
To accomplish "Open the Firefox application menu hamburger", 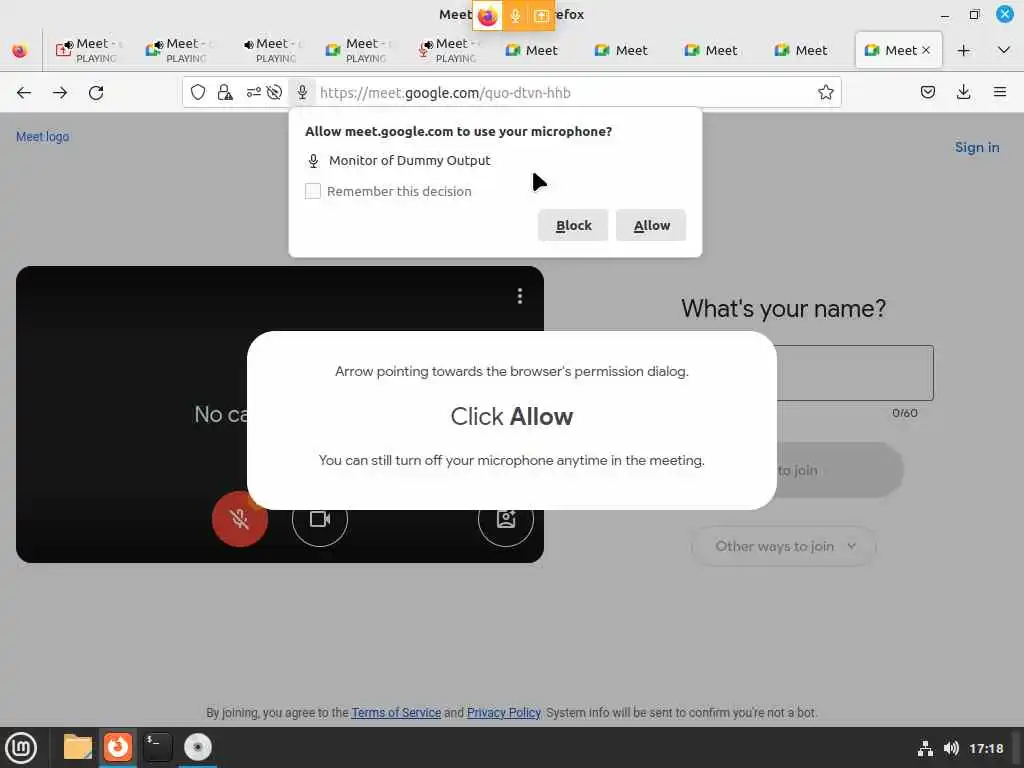I will coord(999,92).
